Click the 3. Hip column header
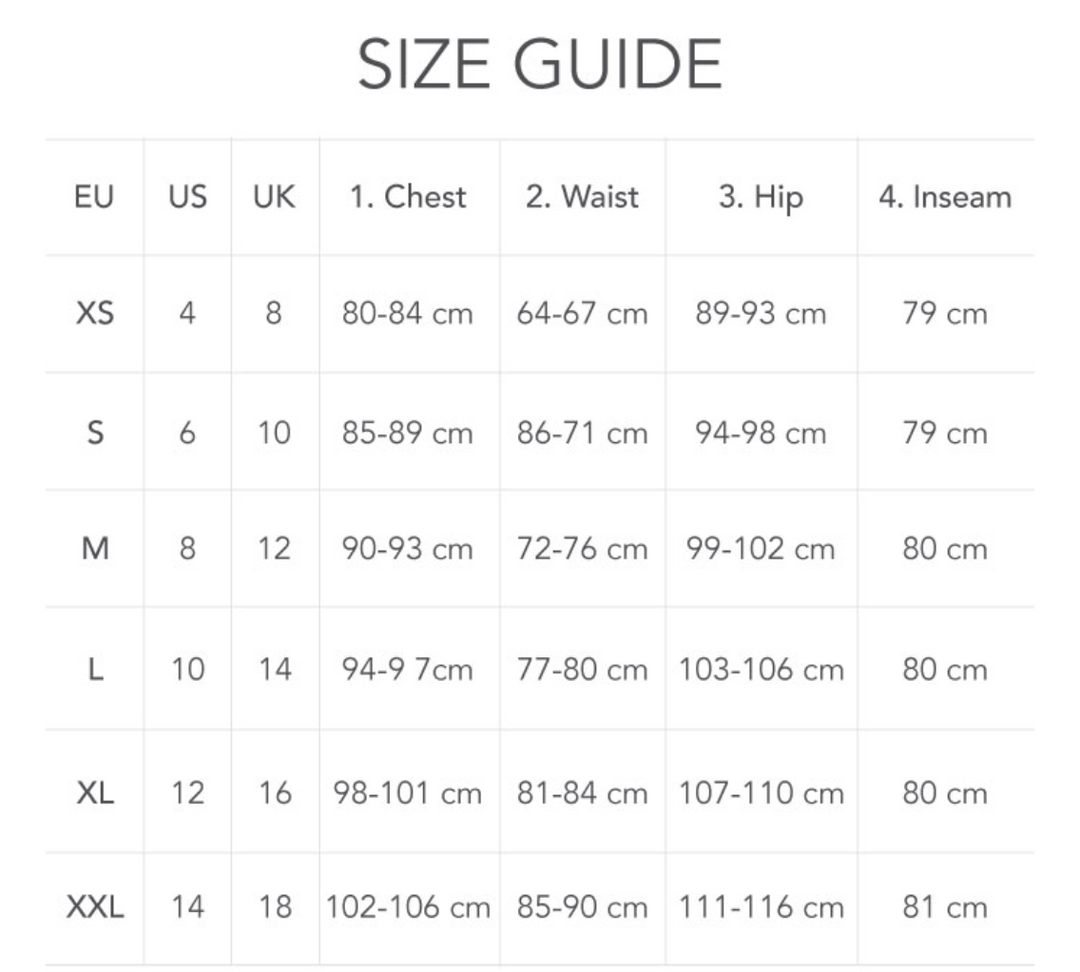Image resolution: width=1080 pixels, height=972 pixels. [x=760, y=197]
